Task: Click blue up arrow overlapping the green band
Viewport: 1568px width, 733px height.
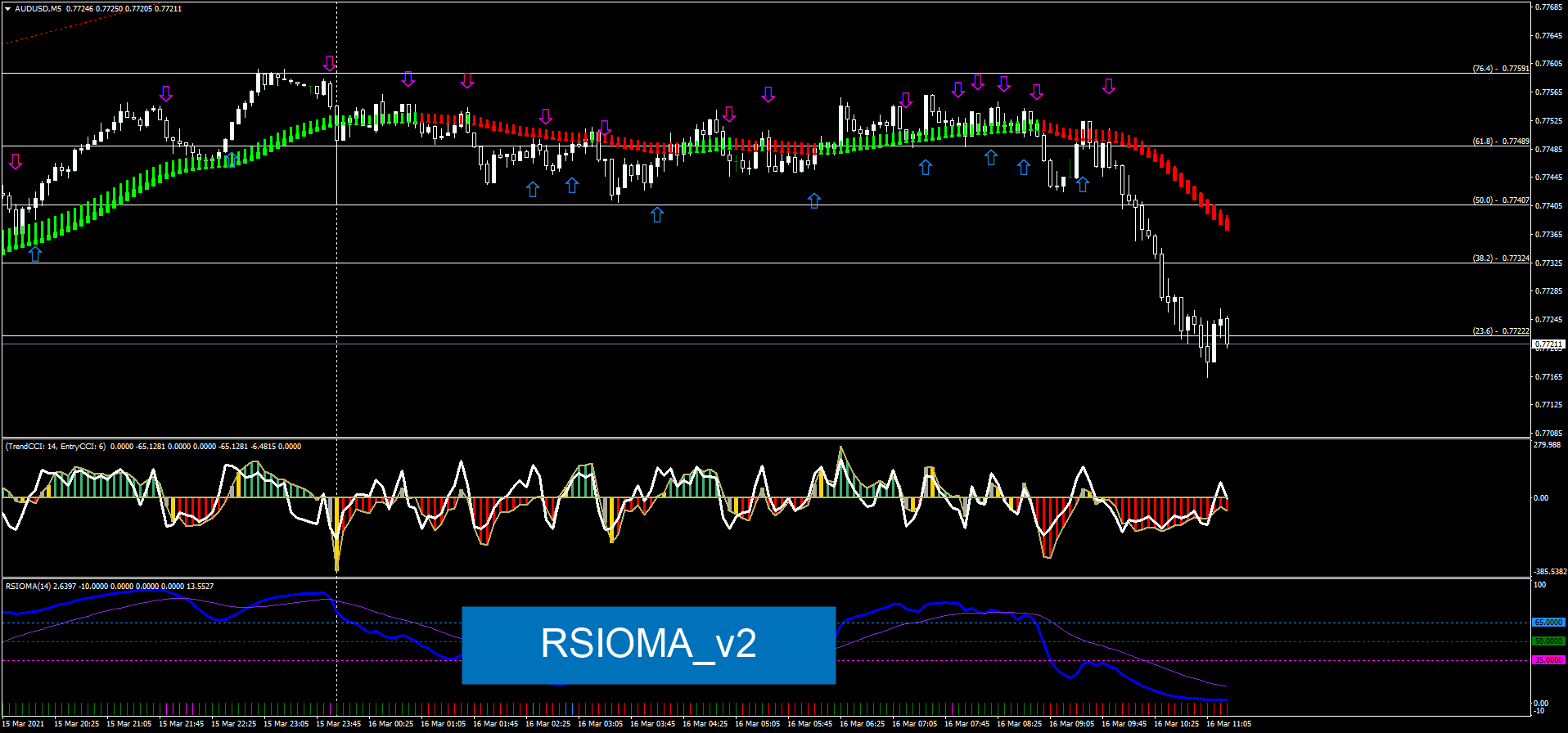Action: point(232,159)
